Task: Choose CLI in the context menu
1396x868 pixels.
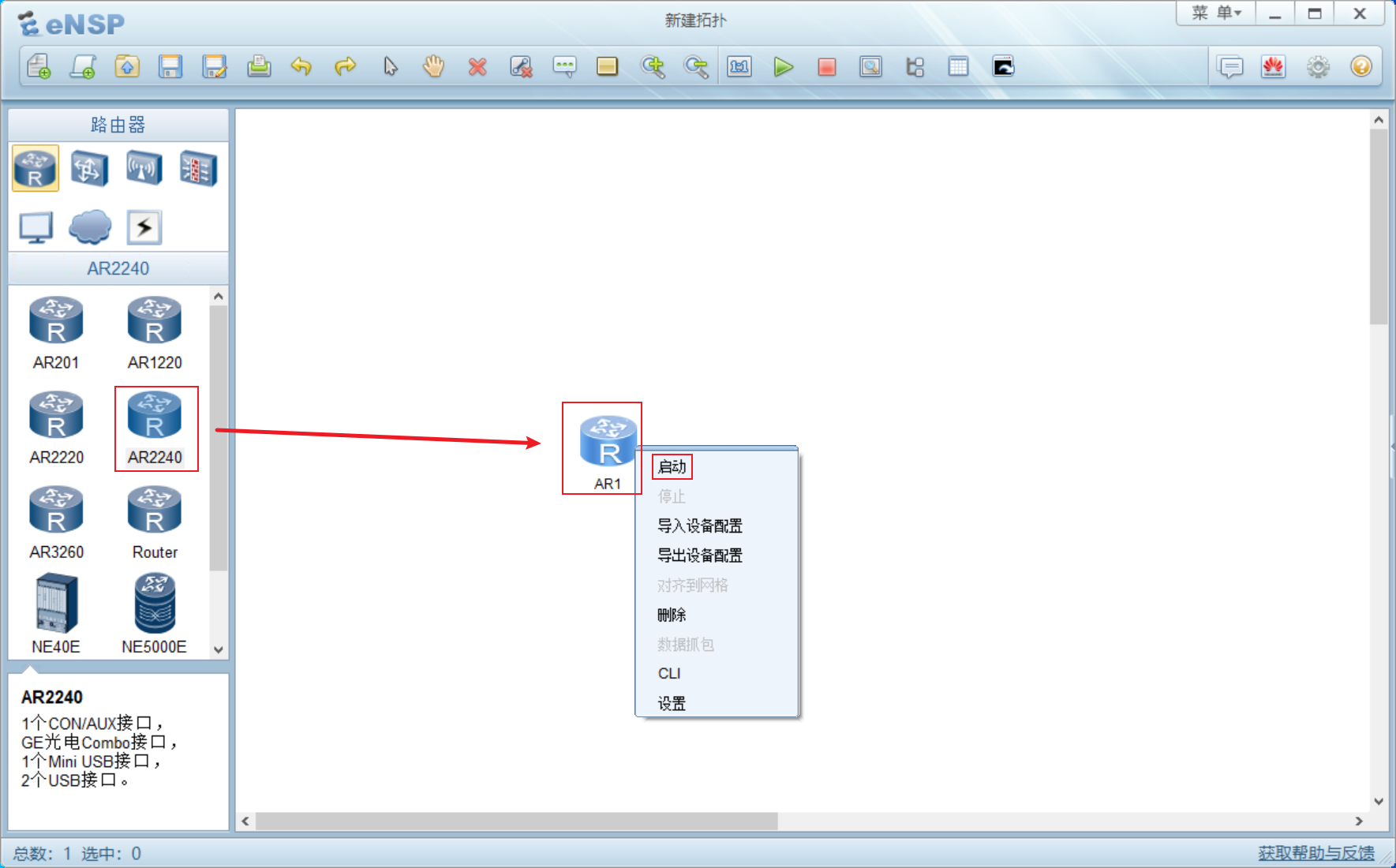Action: pos(669,673)
